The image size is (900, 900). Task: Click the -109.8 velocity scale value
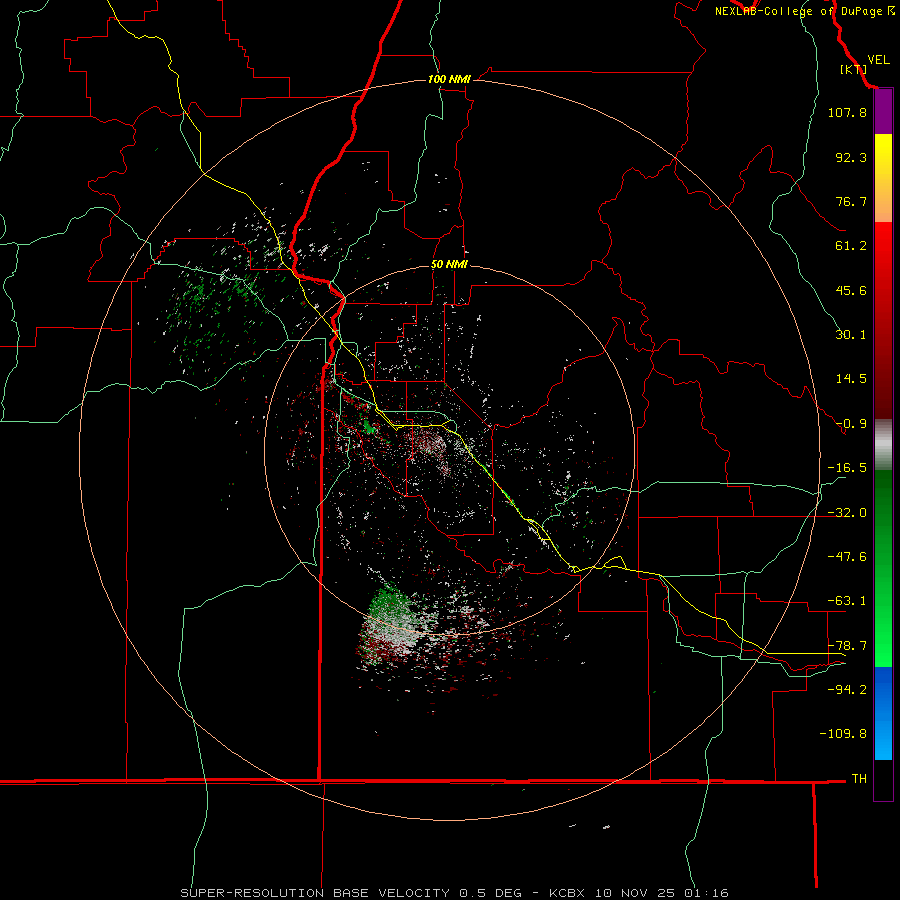pyautogui.click(x=843, y=734)
